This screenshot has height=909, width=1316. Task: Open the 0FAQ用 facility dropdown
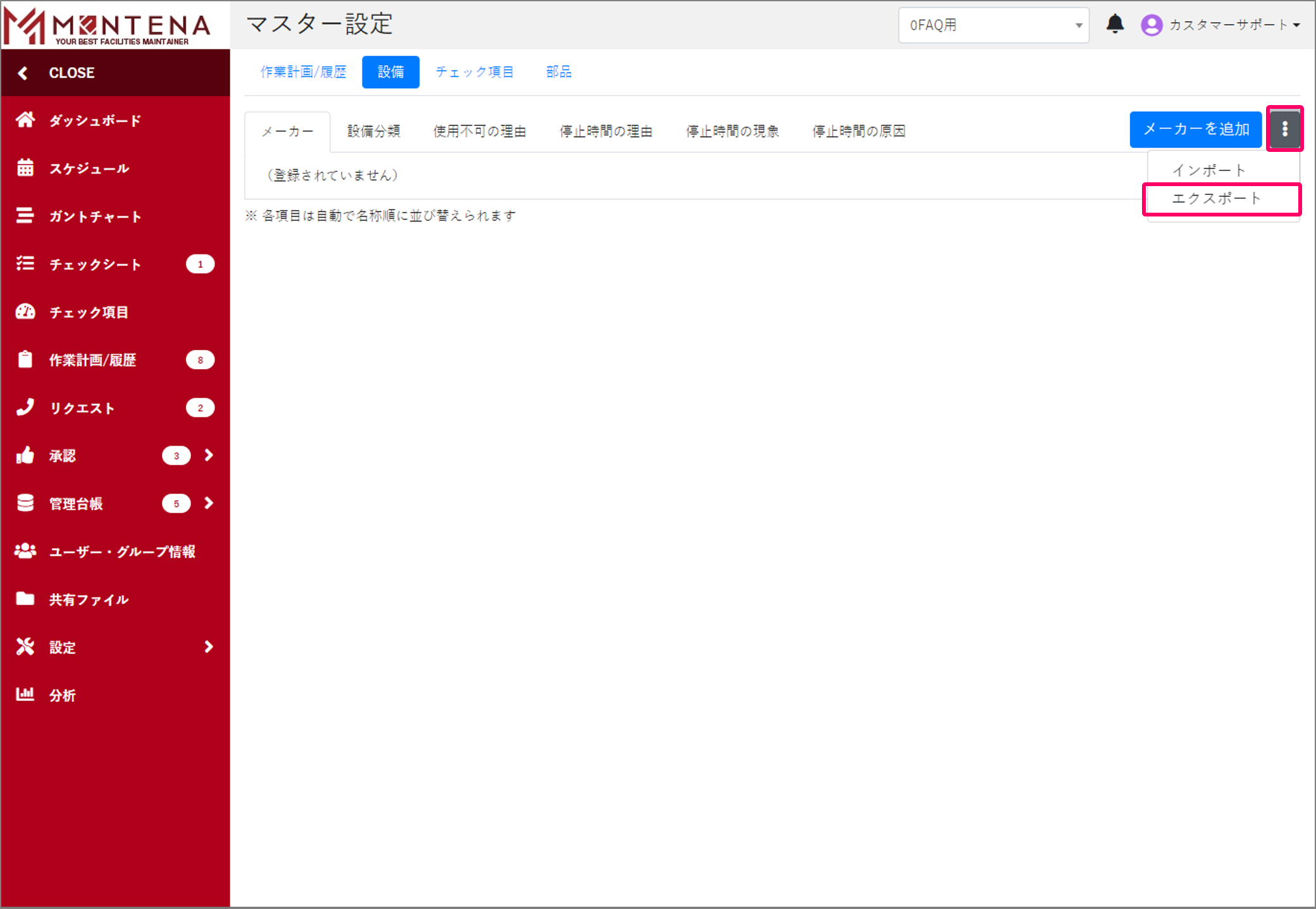[993, 25]
